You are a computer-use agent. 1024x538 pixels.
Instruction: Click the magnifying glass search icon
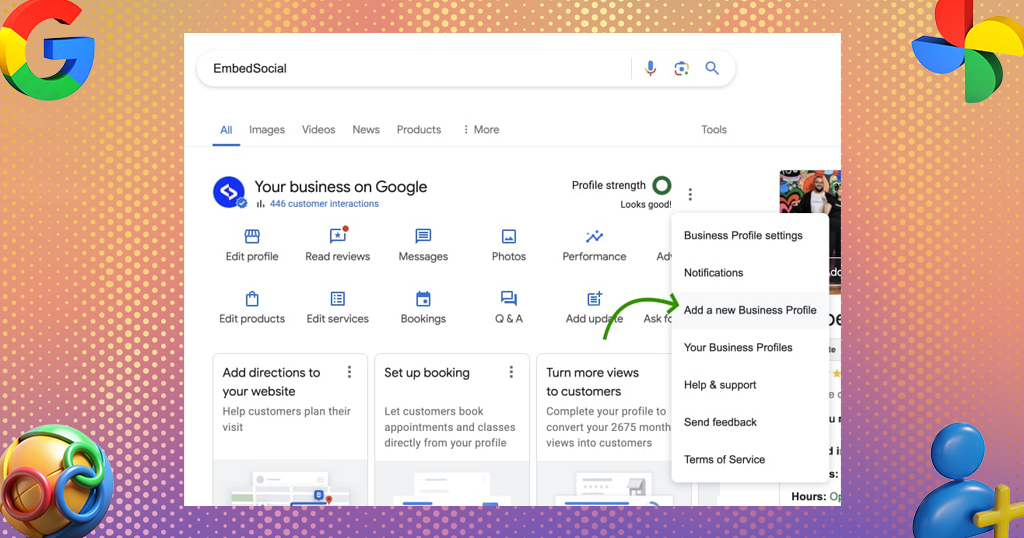point(712,68)
